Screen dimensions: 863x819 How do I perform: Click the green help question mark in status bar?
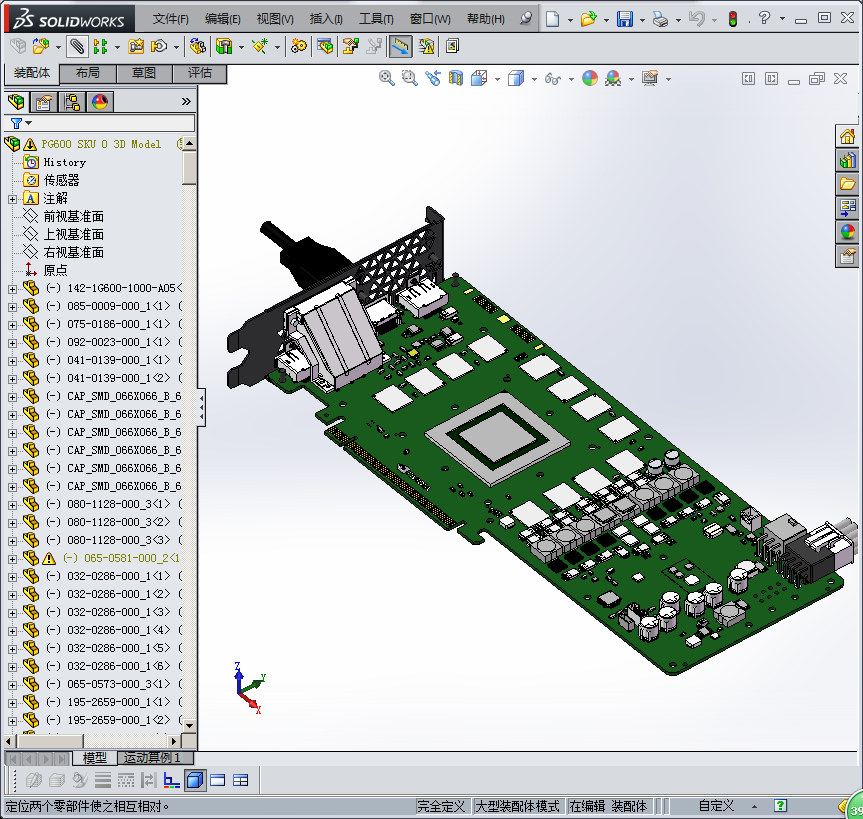780,806
